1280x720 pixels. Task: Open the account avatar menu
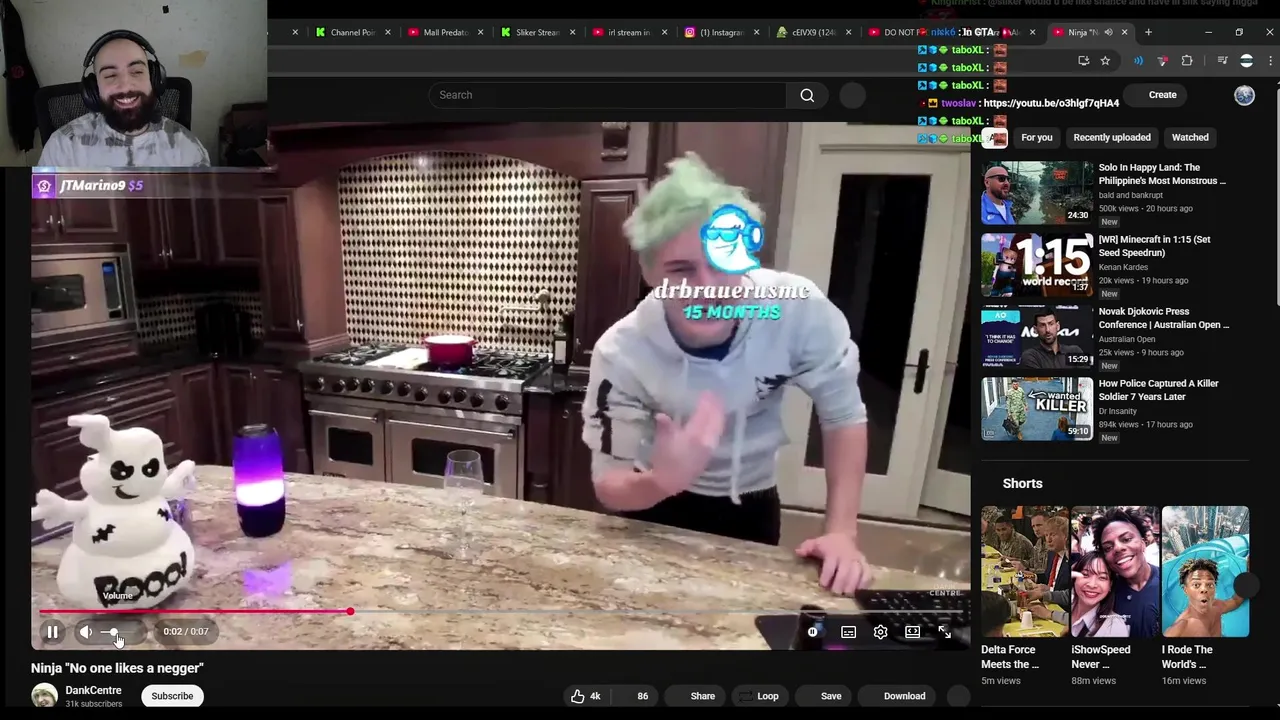pos(1244,95)
